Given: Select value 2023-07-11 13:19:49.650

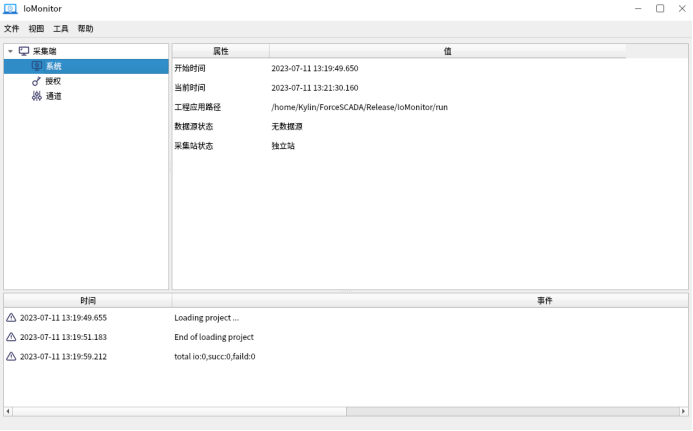Looking at the screenshot, I should (x=315, y=69).
